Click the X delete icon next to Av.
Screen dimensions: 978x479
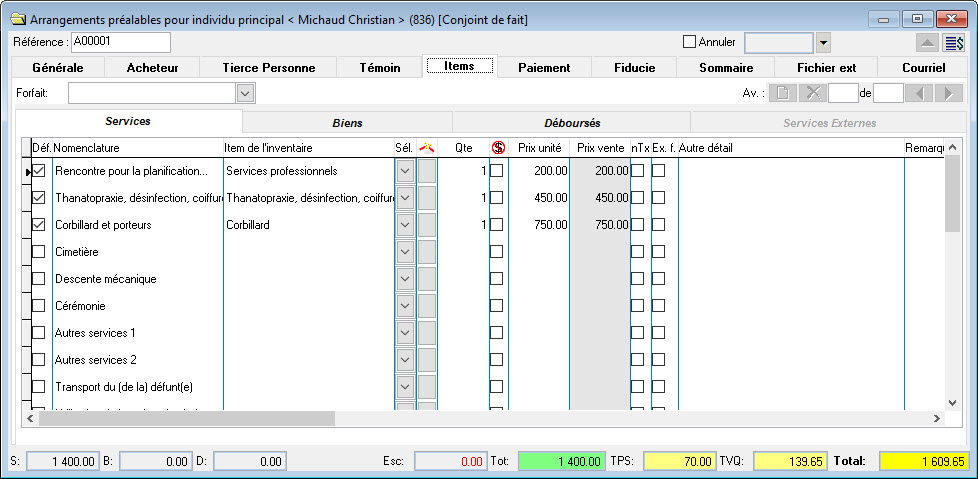(x=813, y=93)
